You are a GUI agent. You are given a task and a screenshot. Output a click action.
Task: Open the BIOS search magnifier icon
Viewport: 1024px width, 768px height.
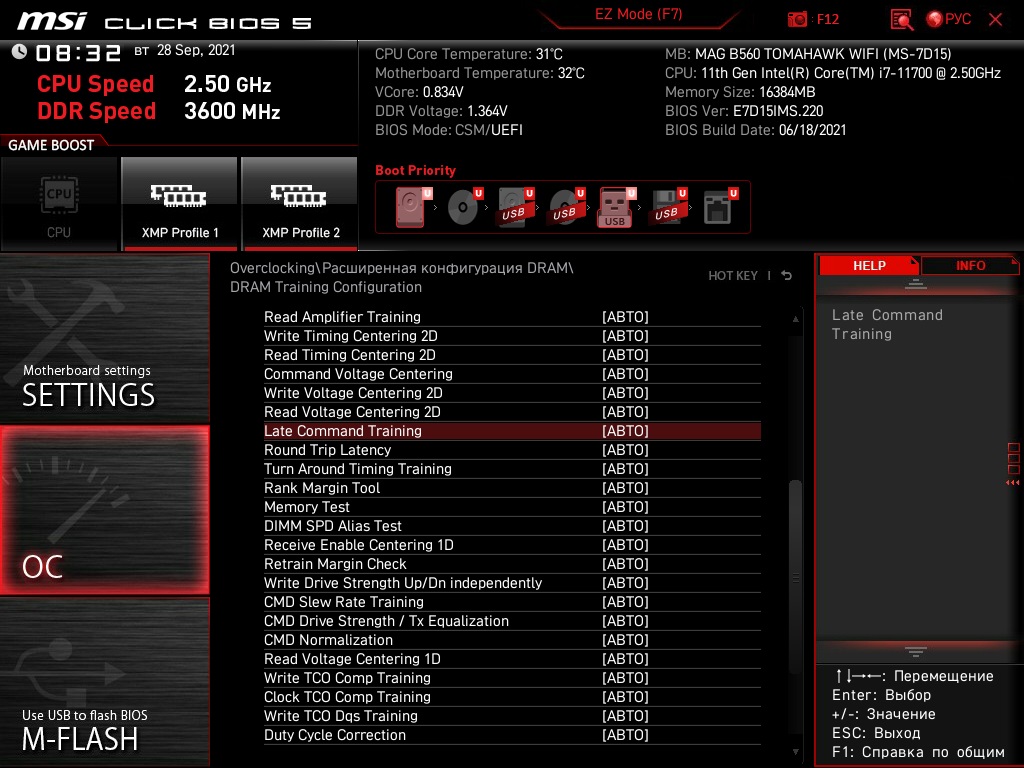point(902,20)
